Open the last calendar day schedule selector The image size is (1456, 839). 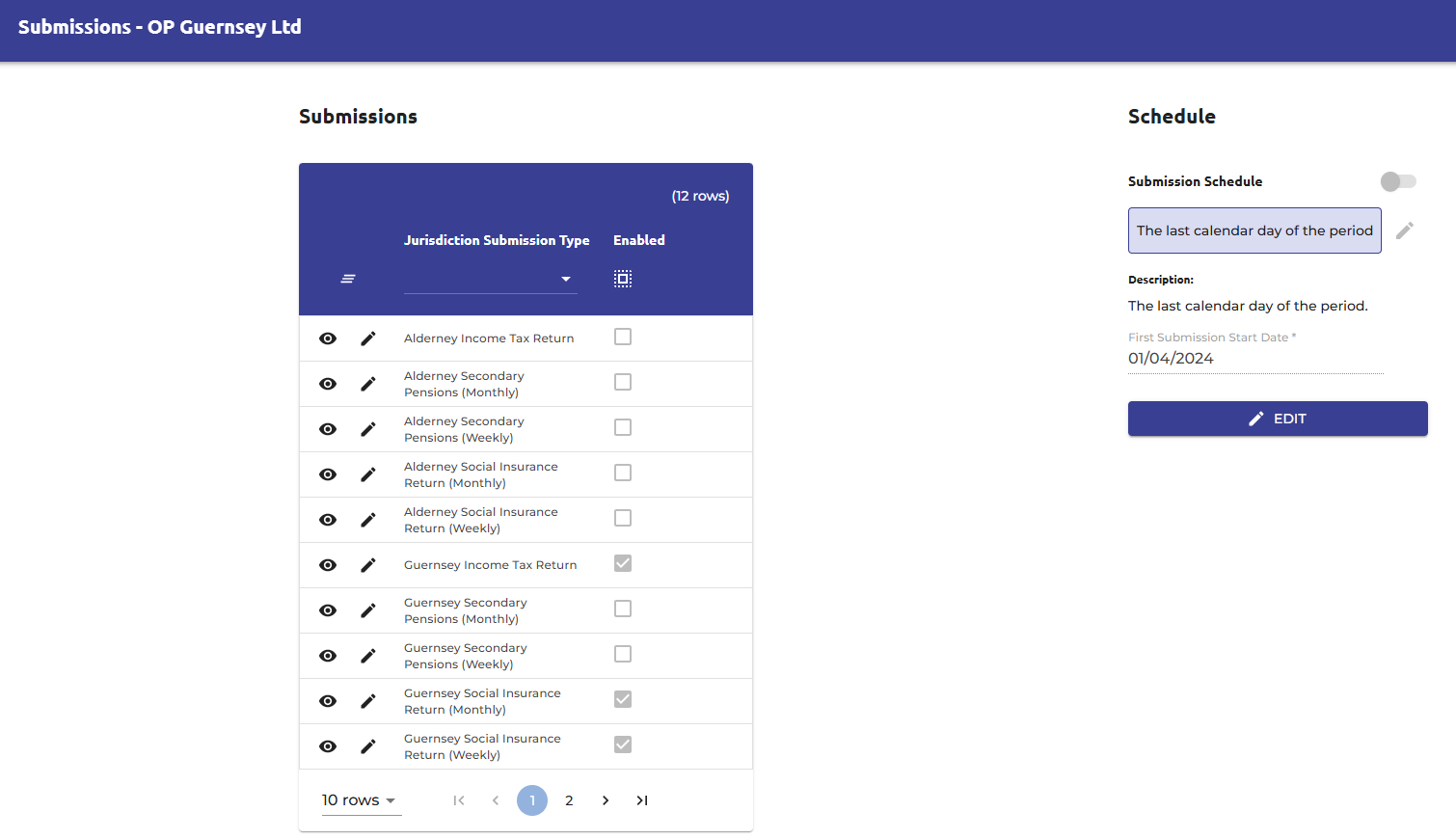pyautogui.click(x=1254, y=230)
